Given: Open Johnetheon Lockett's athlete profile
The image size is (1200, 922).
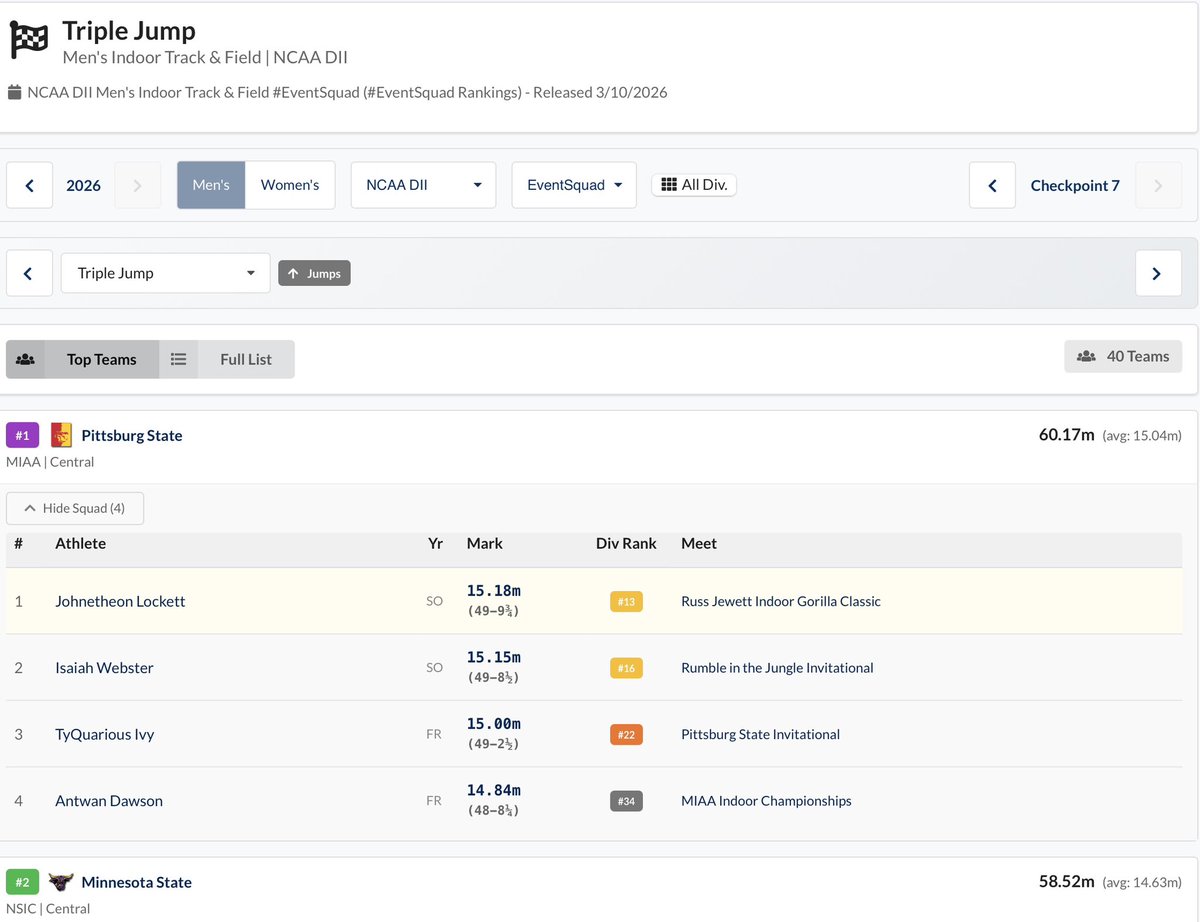Looking at the screenshot, I should tap(120, 601).
